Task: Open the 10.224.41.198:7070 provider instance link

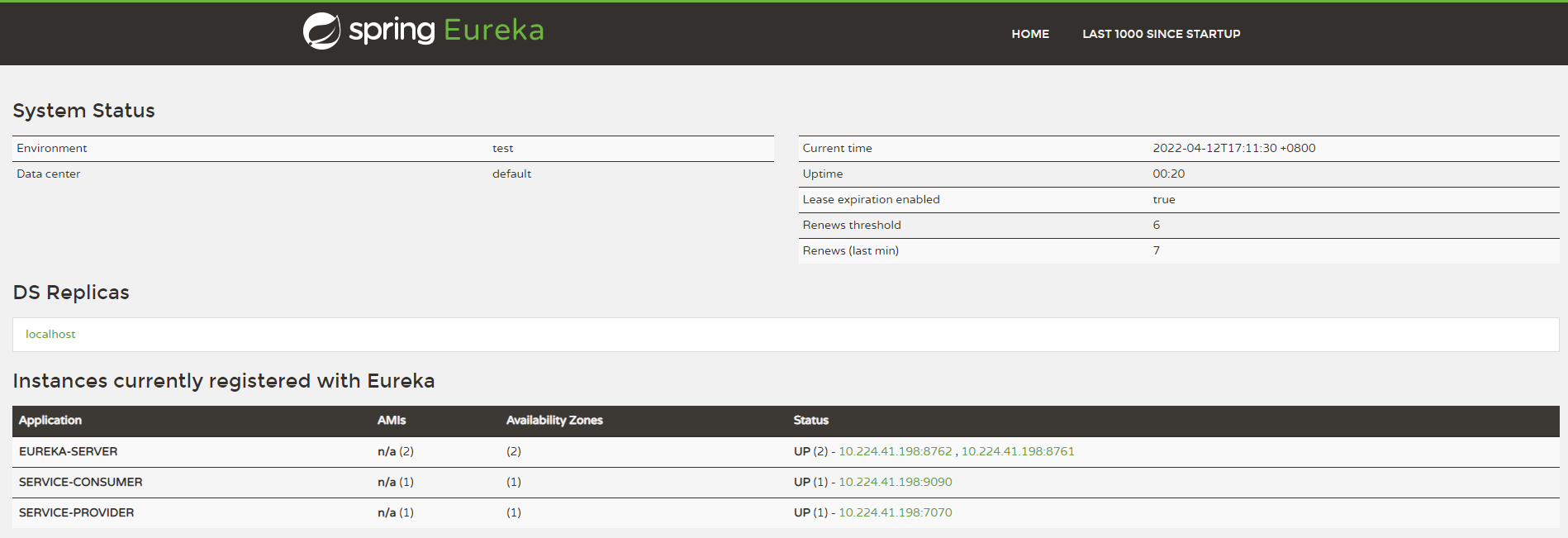Action: point(896,512)
